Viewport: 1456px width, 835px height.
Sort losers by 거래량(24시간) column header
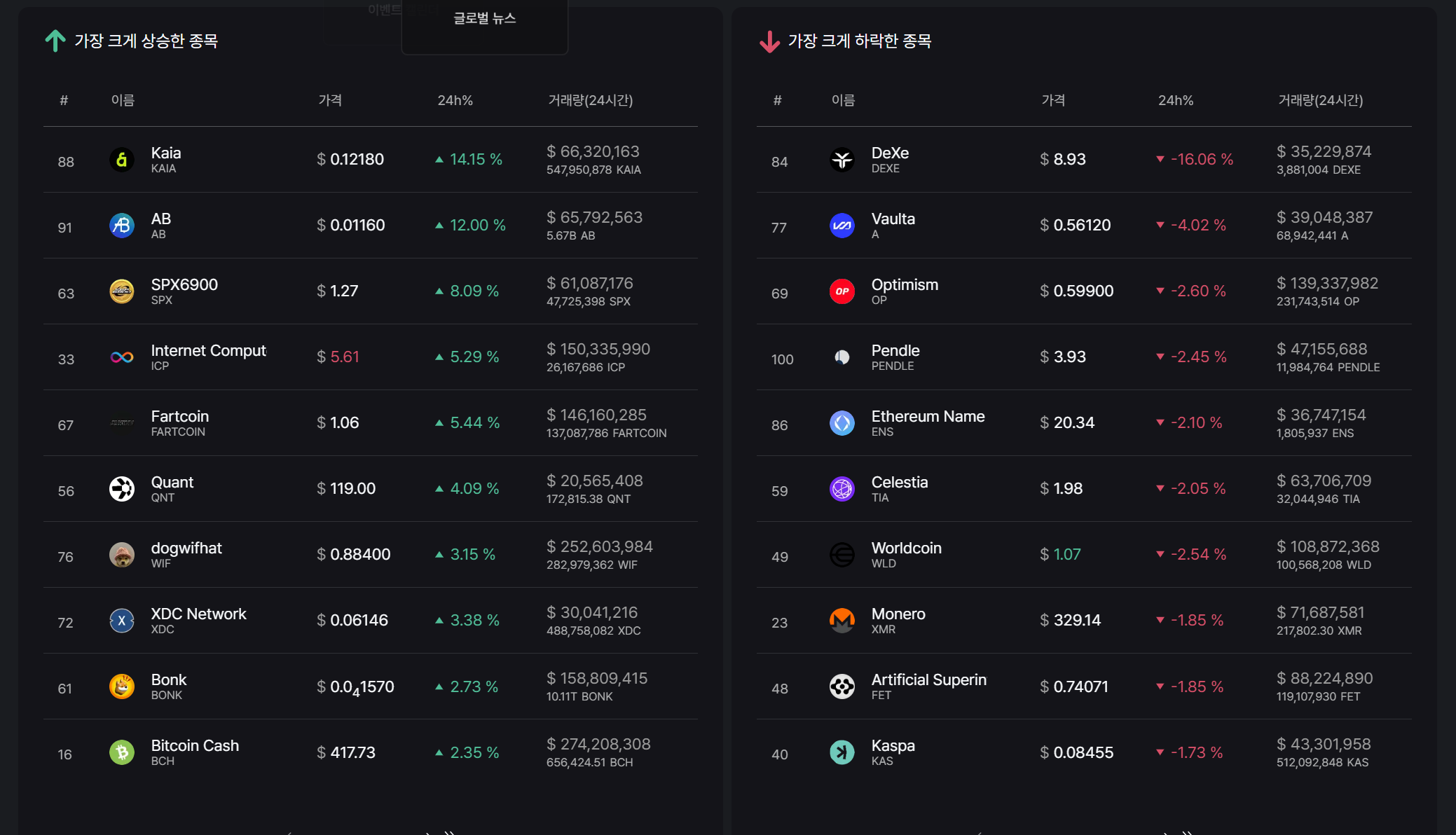(x=1321, y=100)
